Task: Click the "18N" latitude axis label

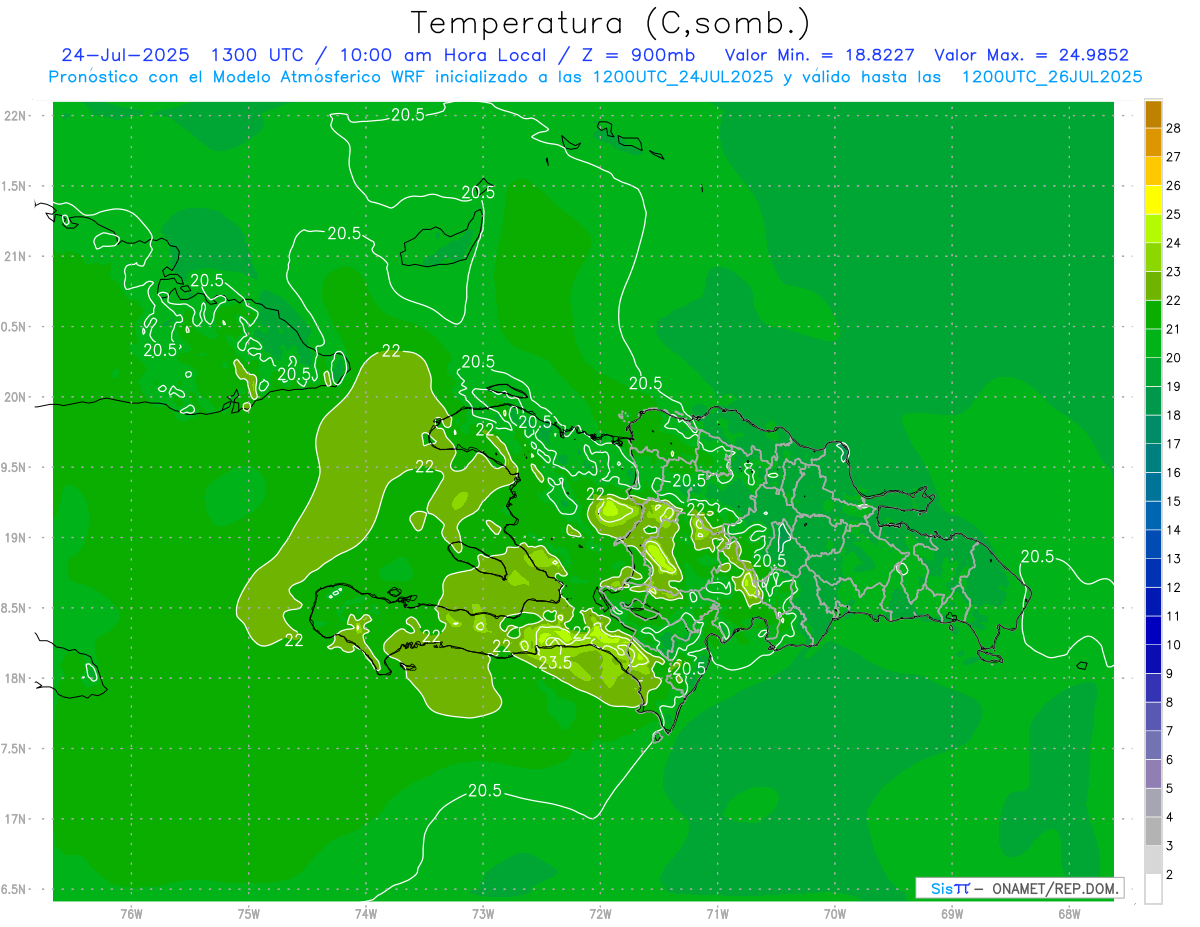Action: tap(15, 678)
